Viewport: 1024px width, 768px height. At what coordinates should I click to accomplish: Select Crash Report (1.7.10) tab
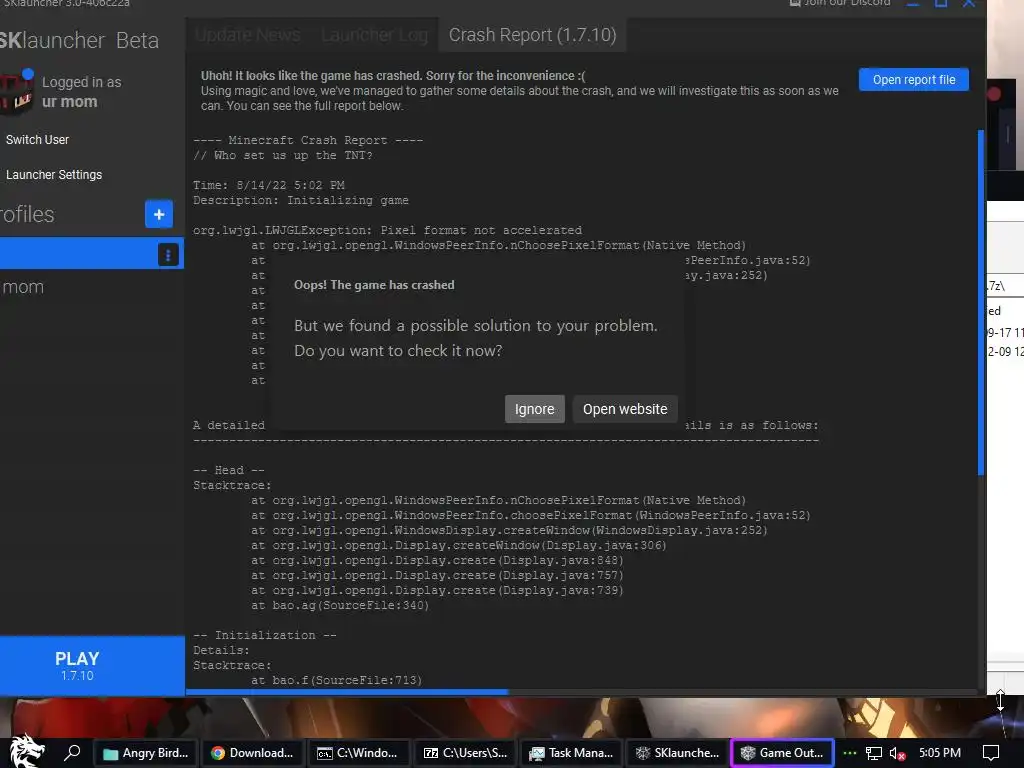532,35
